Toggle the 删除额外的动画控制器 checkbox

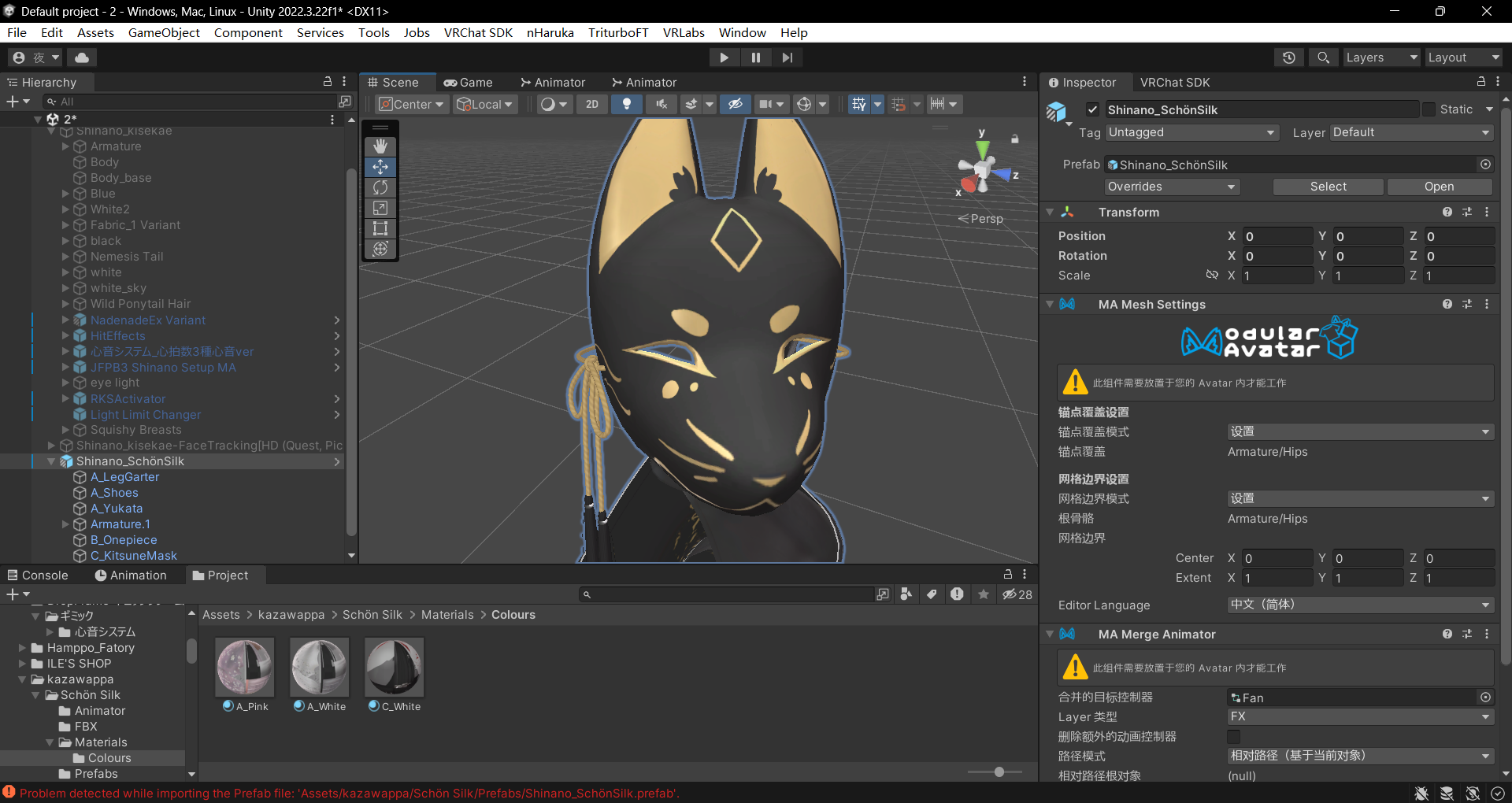coord(1234,737)
